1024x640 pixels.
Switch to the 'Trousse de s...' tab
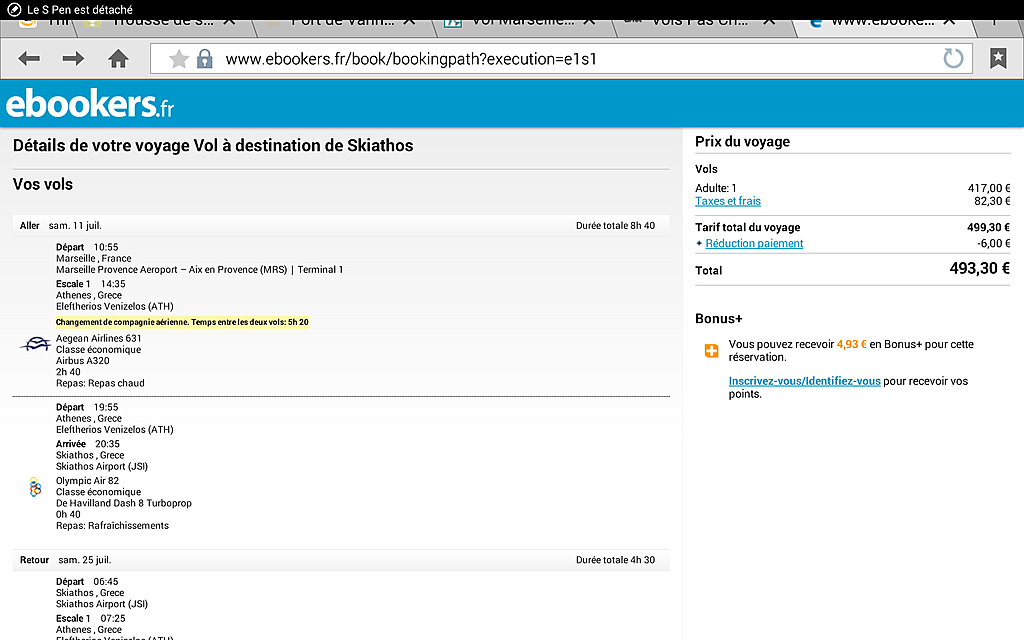(x=163, y=22)
